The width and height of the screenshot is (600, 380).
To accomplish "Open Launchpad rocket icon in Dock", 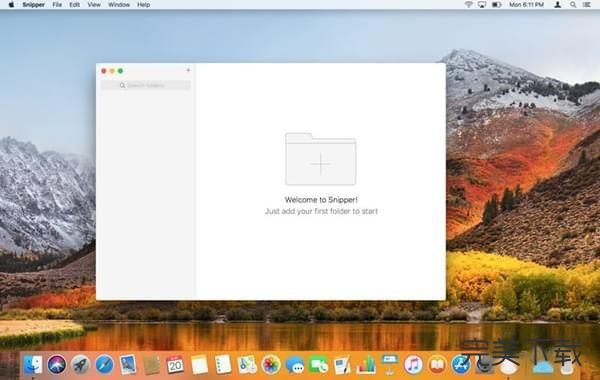I will point(80,364).
